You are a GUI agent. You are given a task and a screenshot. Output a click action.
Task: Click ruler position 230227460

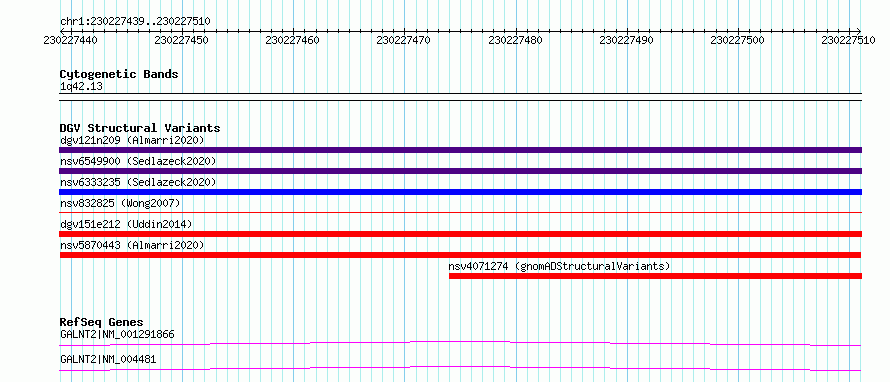tap(293, 40)
